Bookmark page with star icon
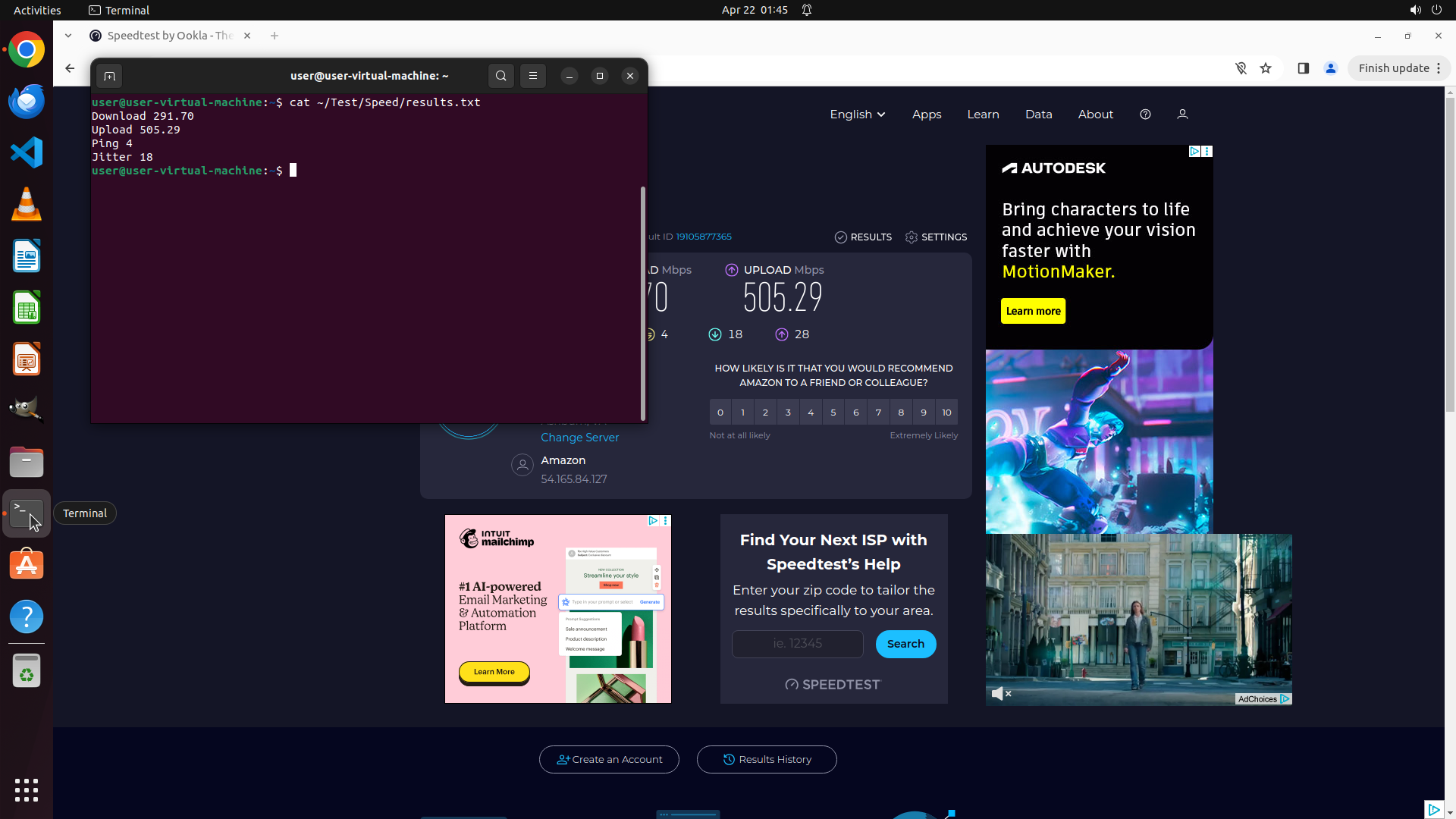The height and width of the screenshot is (819, 1456). pos(1266,68)
